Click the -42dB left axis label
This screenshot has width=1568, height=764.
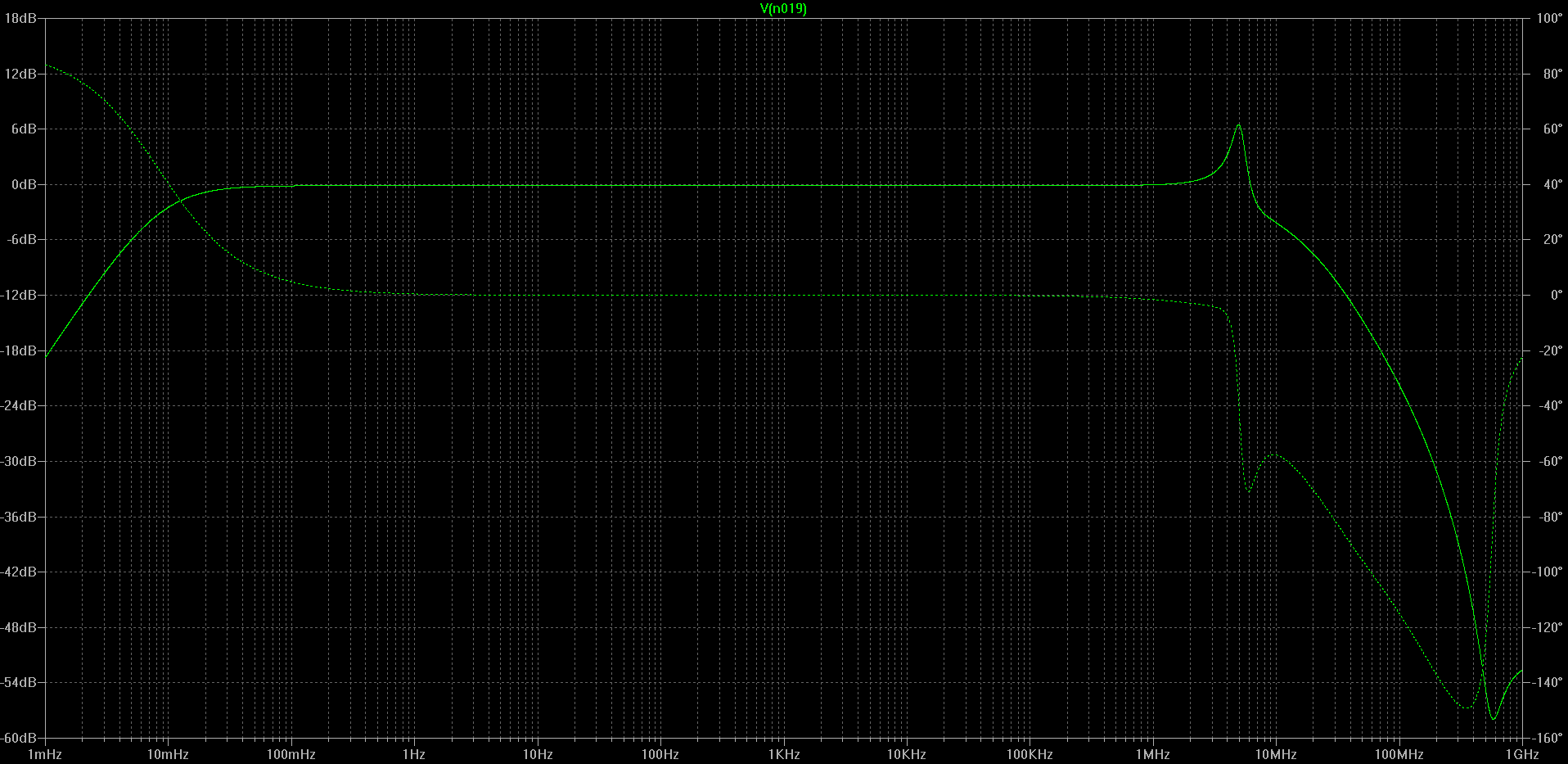coord(19,572)
